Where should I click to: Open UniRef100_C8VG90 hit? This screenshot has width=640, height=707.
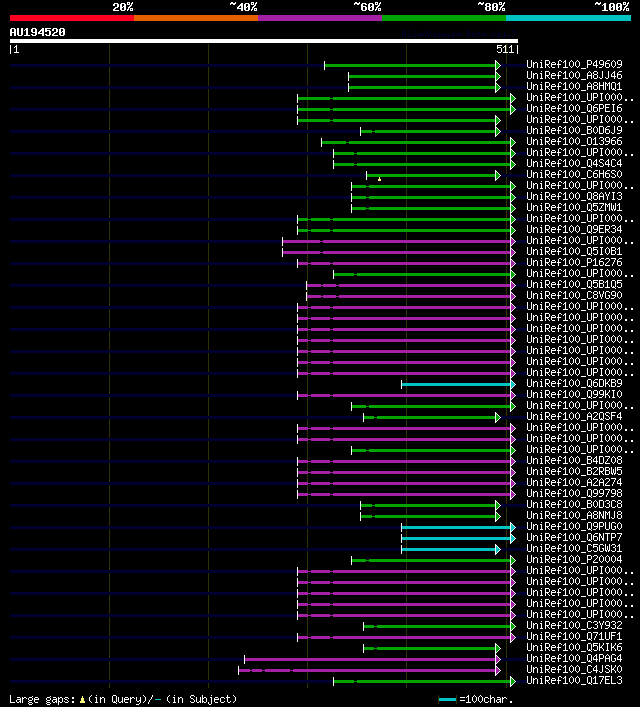[x=574, y=295]
